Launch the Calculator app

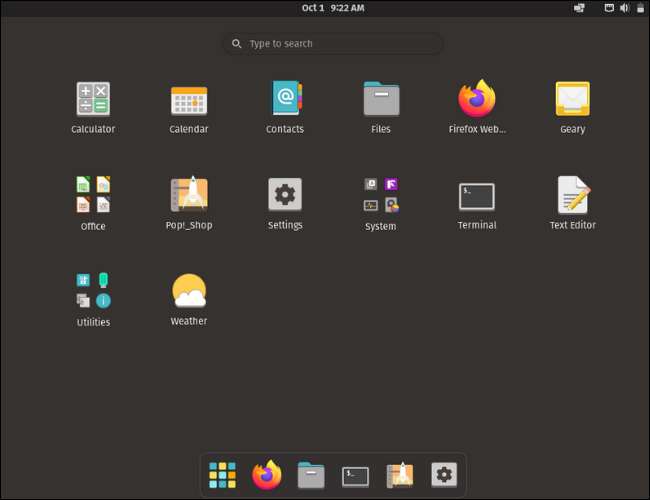pos(93,100)
